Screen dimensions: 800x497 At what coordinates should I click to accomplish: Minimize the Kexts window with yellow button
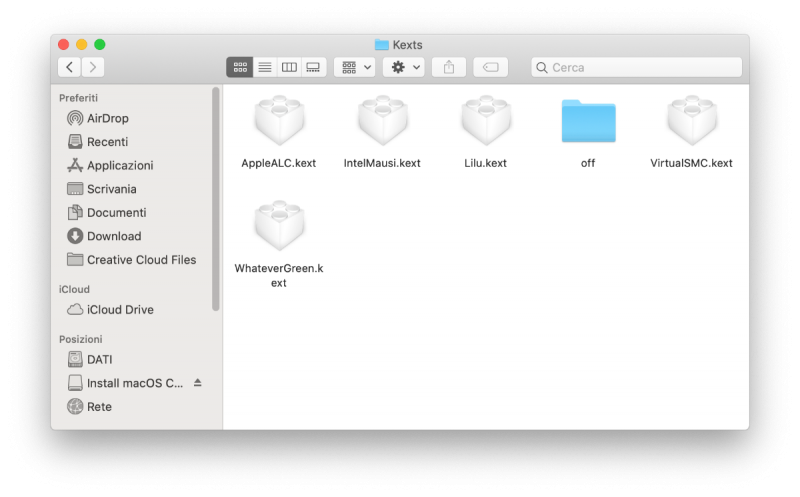click(82, 45)
